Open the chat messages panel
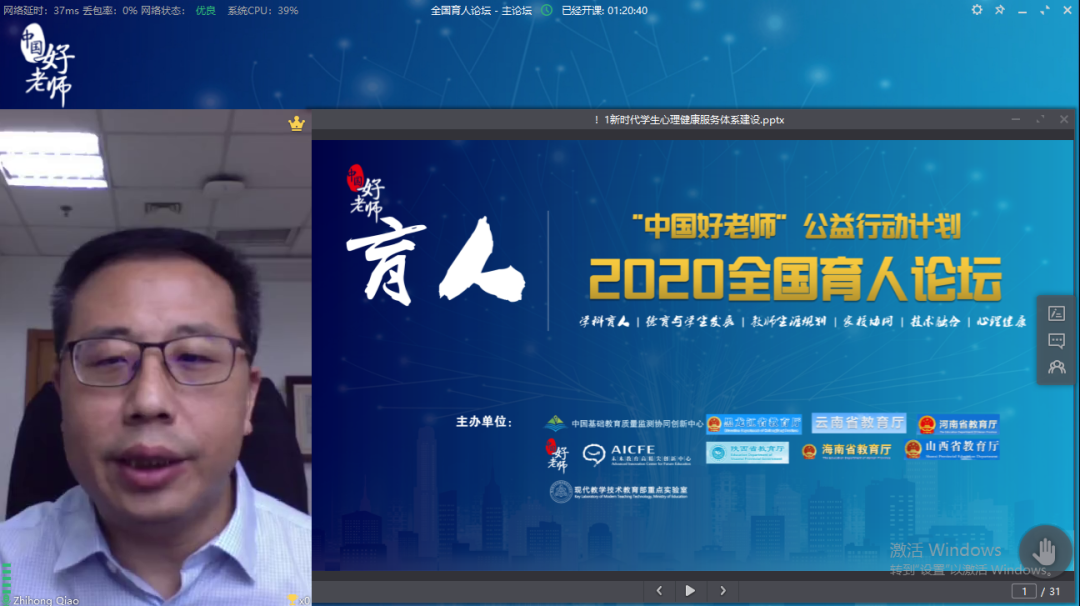The image size is (1080, 606). pyautogui.click(x=1057, y=340)
